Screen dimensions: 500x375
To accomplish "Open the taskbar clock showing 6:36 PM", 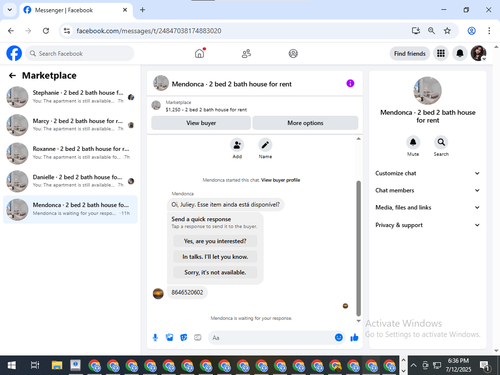I will coord(458,365).
